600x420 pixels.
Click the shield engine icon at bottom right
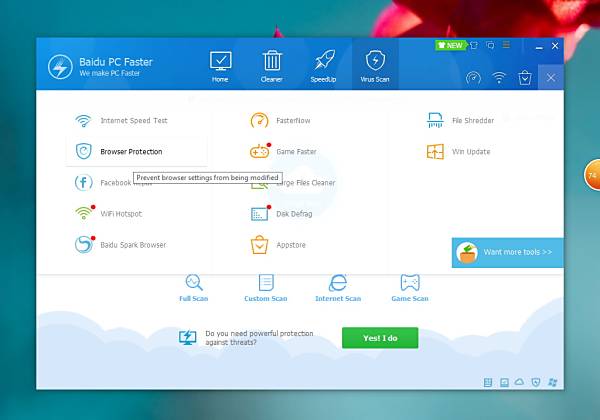click(x=536, y=382)
